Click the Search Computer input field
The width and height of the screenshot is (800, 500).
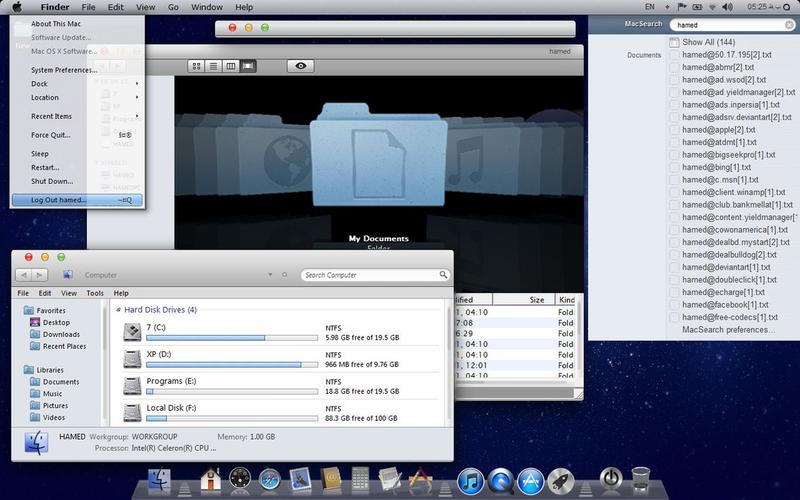(x=368, y=274)
